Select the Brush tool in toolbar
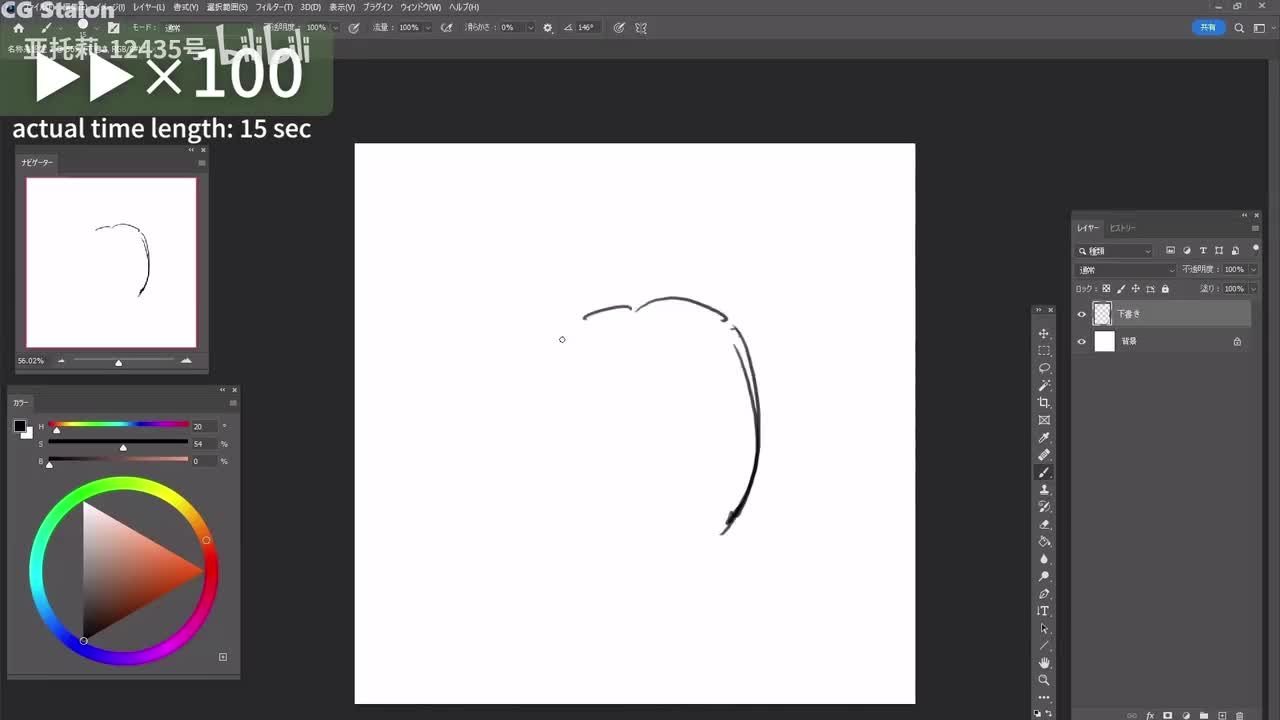 coord(1044,472)
